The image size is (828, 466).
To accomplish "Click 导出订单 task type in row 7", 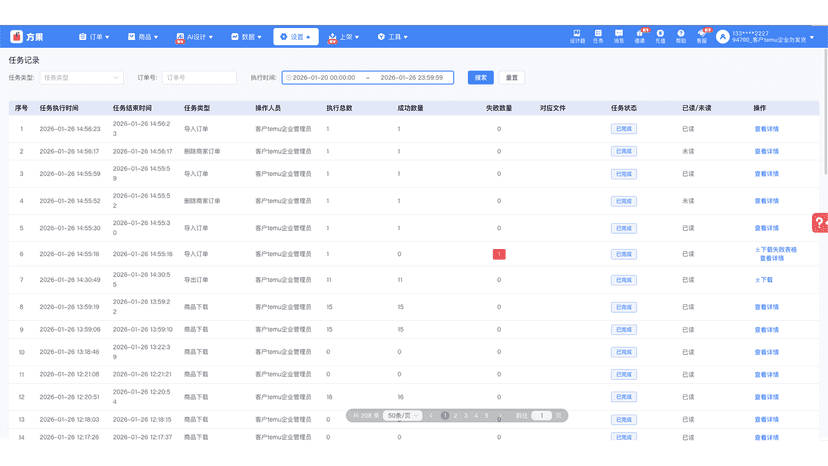I will click(196, 280).
